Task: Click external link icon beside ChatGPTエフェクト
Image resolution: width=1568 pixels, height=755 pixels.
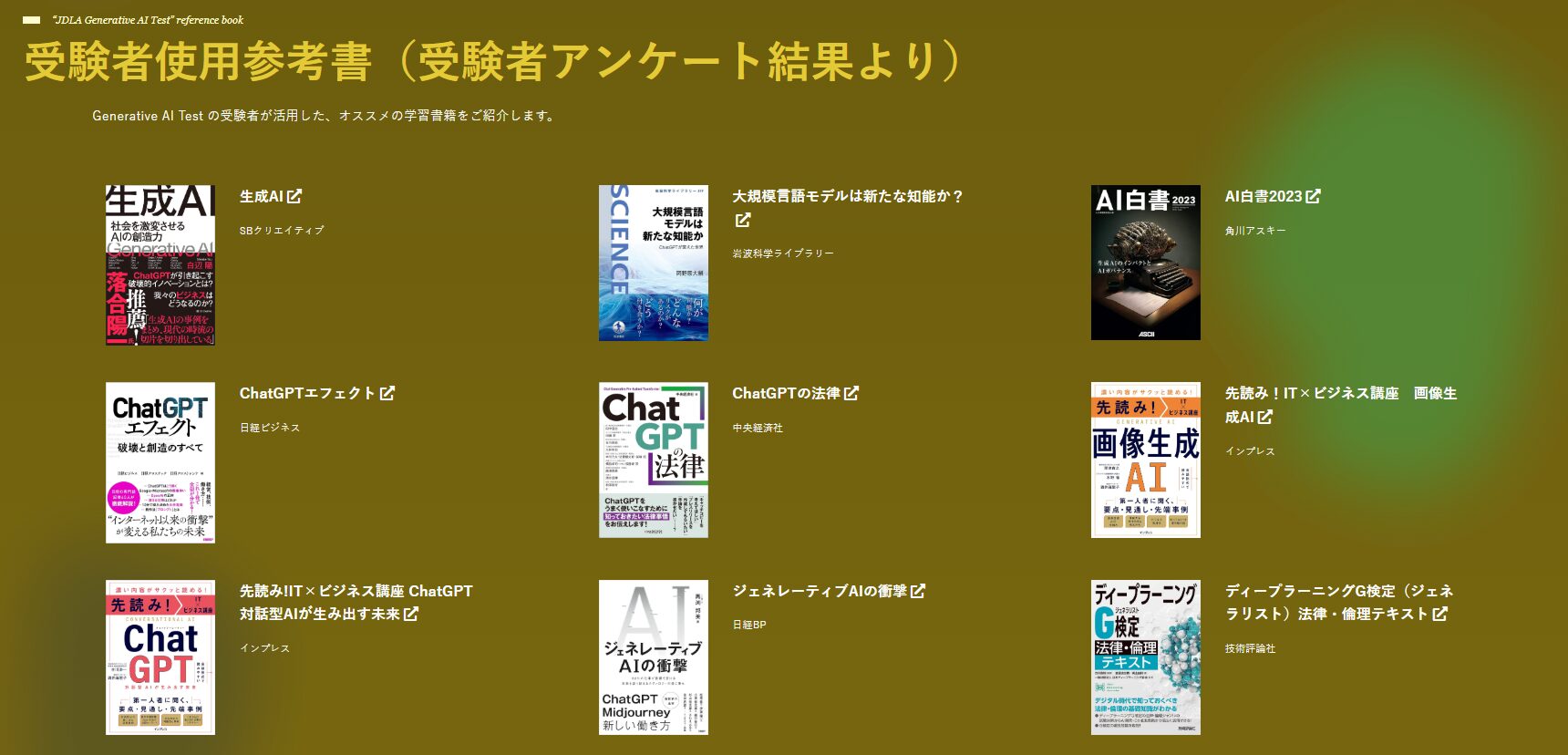Action: click(387, 393)
